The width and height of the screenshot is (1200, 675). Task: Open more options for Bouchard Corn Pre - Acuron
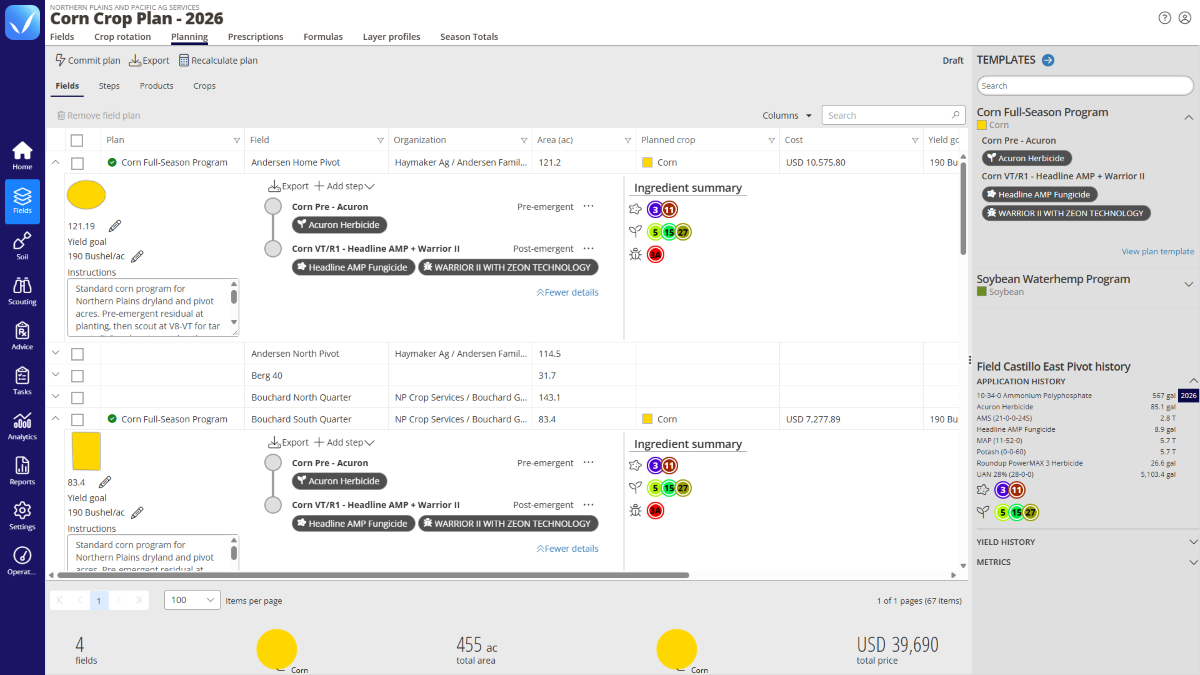(588, 463)
